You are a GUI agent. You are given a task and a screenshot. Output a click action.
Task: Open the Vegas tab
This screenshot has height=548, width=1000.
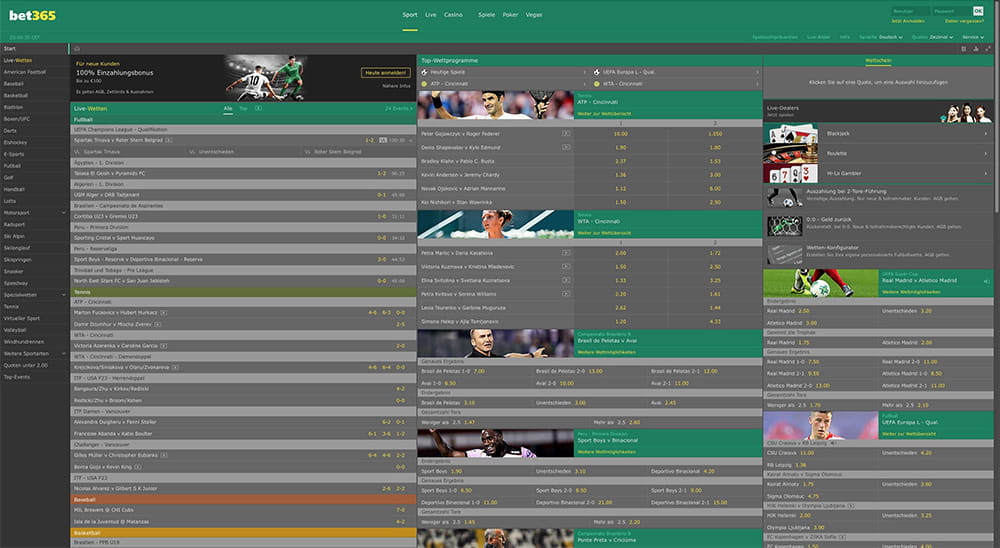[534, 15]
